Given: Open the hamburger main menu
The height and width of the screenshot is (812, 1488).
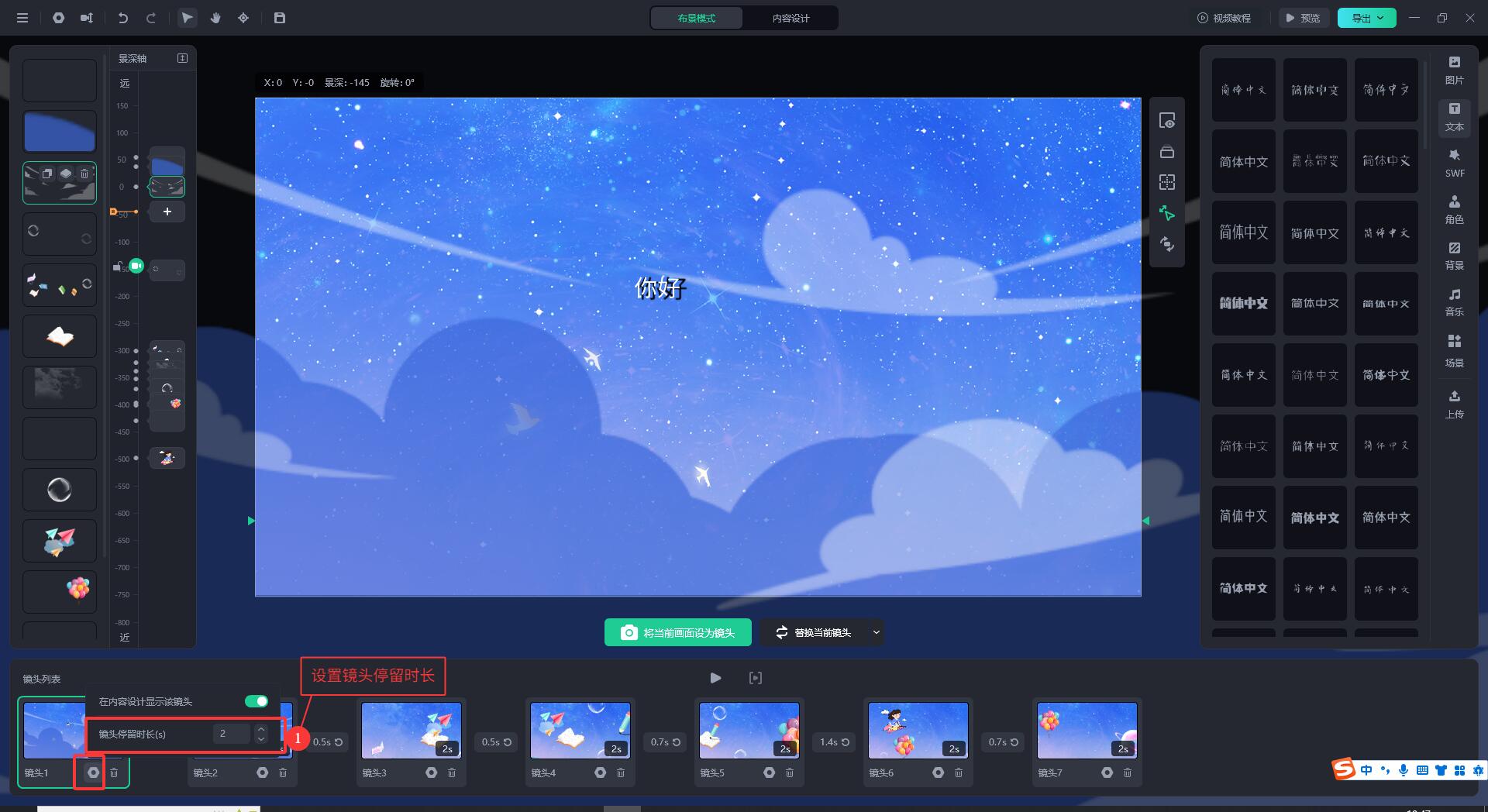Looking at the screenshot, I should tap(22, 18).
